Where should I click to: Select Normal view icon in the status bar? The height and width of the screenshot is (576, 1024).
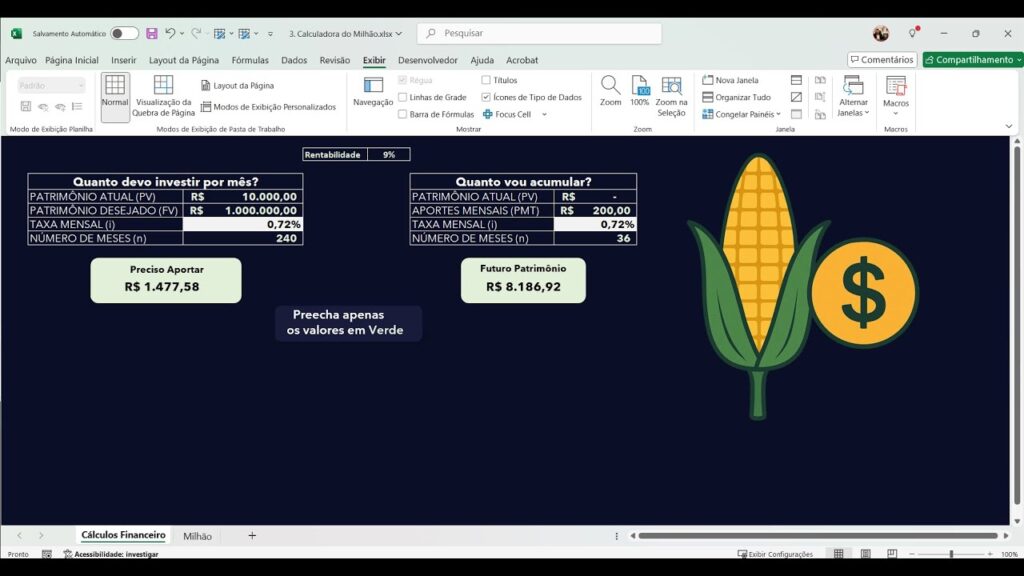(839, 554)
